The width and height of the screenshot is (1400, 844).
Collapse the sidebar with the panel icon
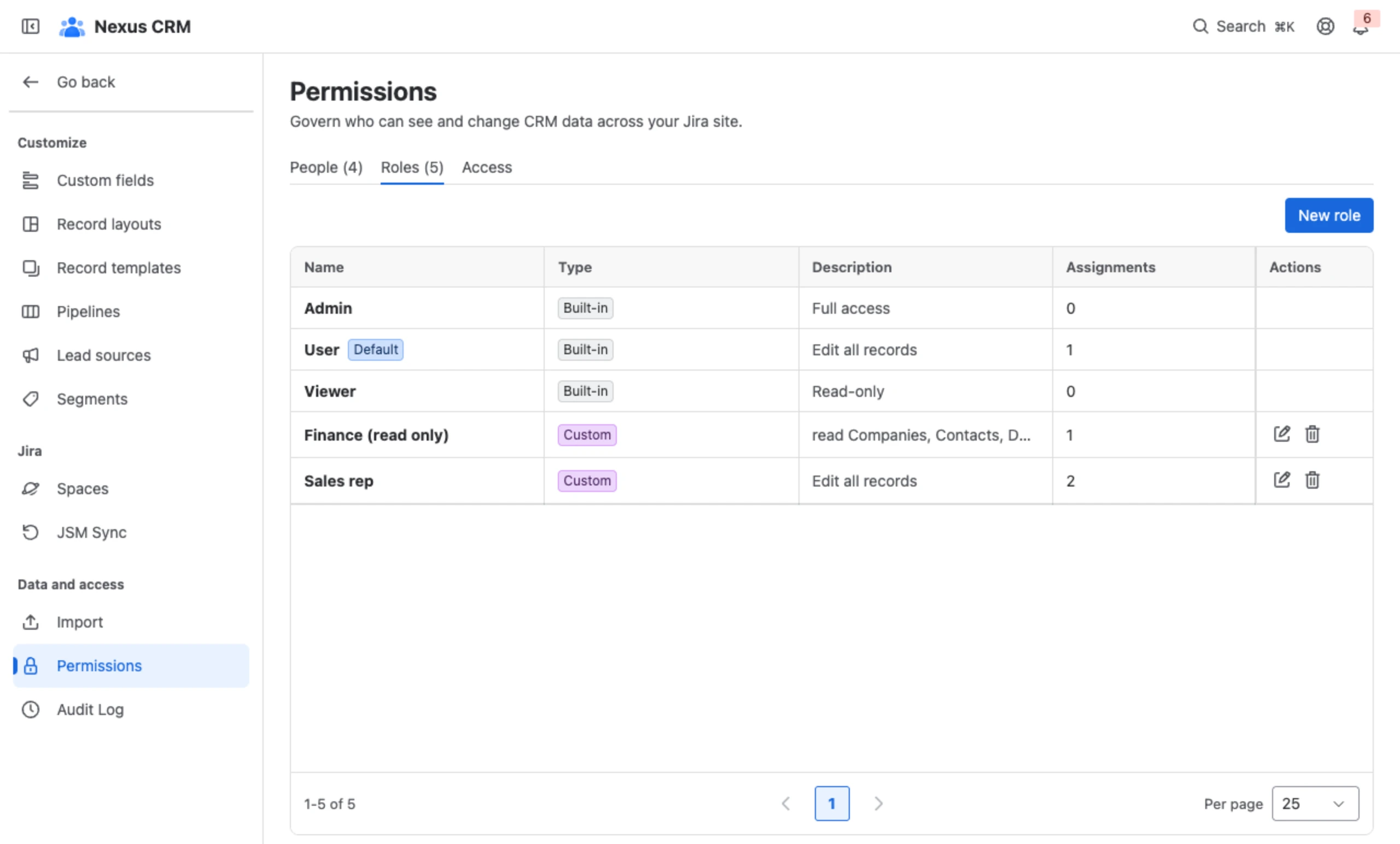(x=30, y=26)
